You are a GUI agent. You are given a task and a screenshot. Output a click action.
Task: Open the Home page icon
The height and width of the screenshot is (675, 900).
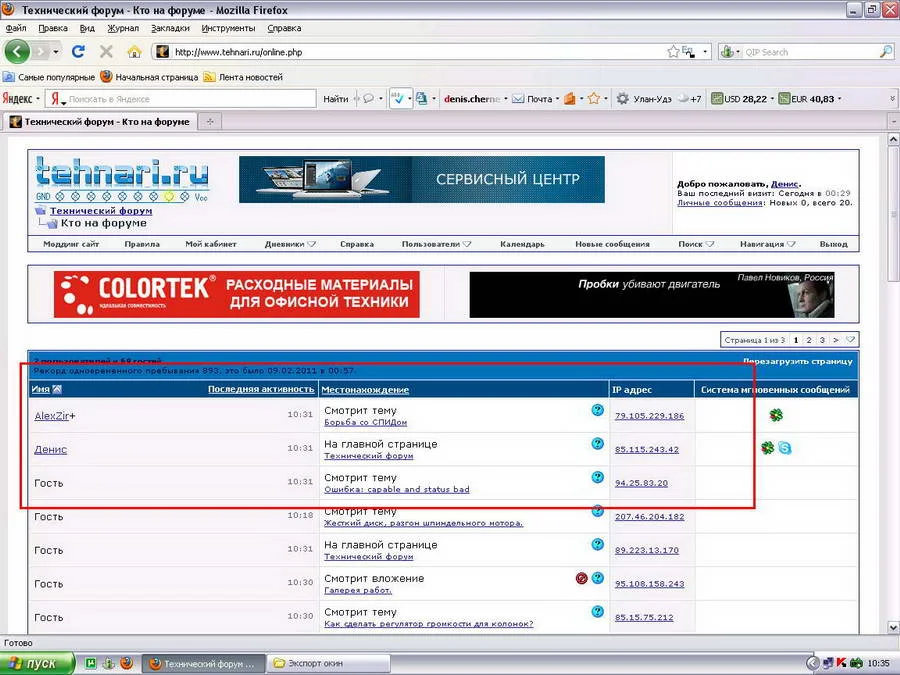[134, 52]
